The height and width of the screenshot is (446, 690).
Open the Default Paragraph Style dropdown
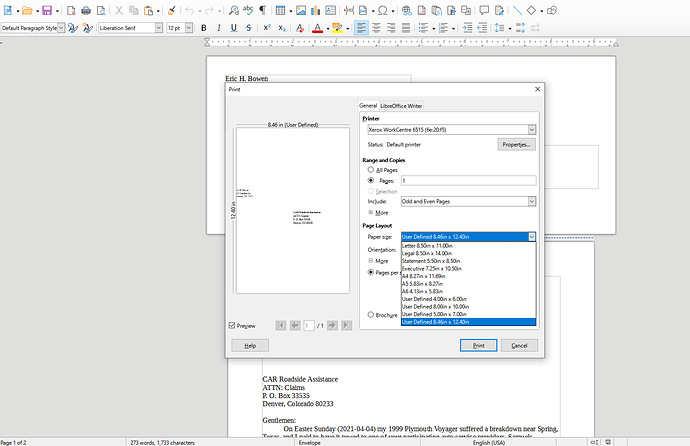tap(61, 28)
